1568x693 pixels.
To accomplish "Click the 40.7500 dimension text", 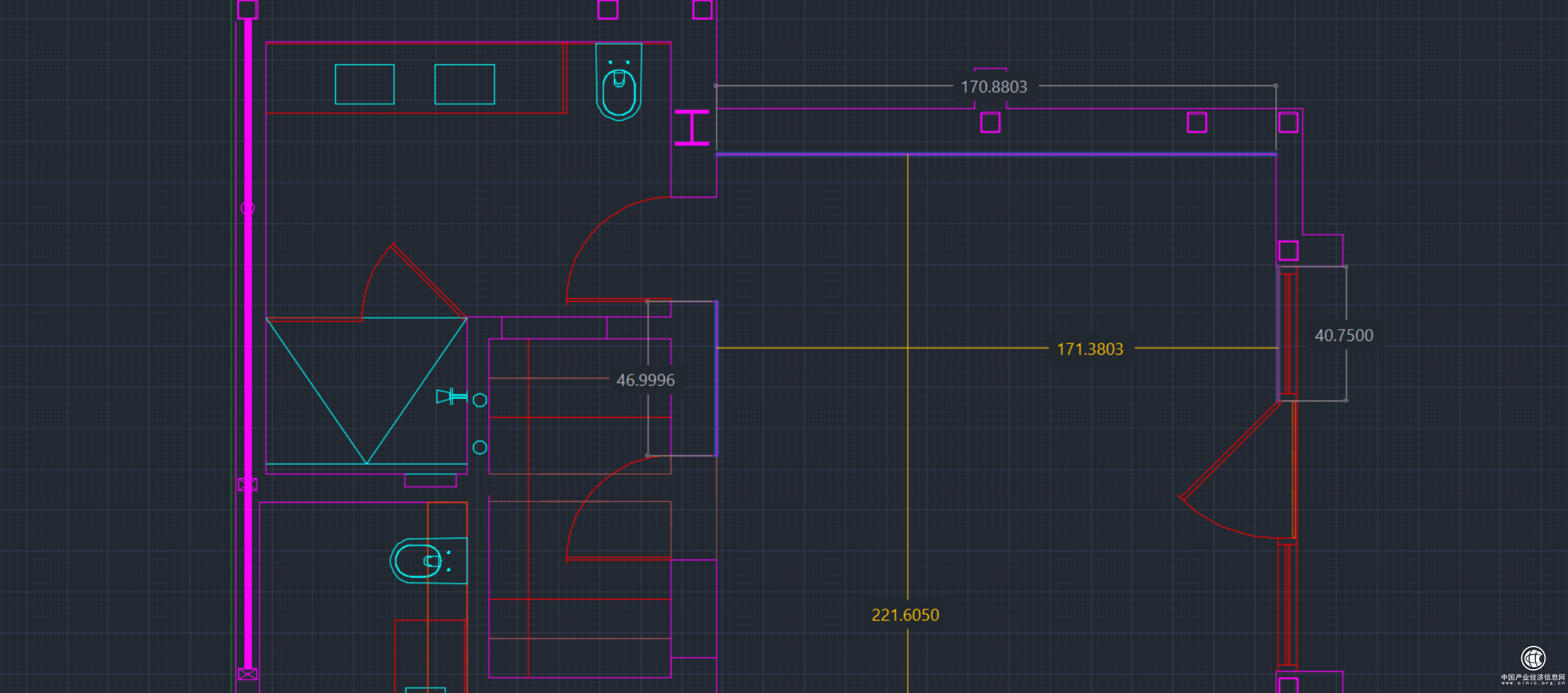I will point(1344,336).
